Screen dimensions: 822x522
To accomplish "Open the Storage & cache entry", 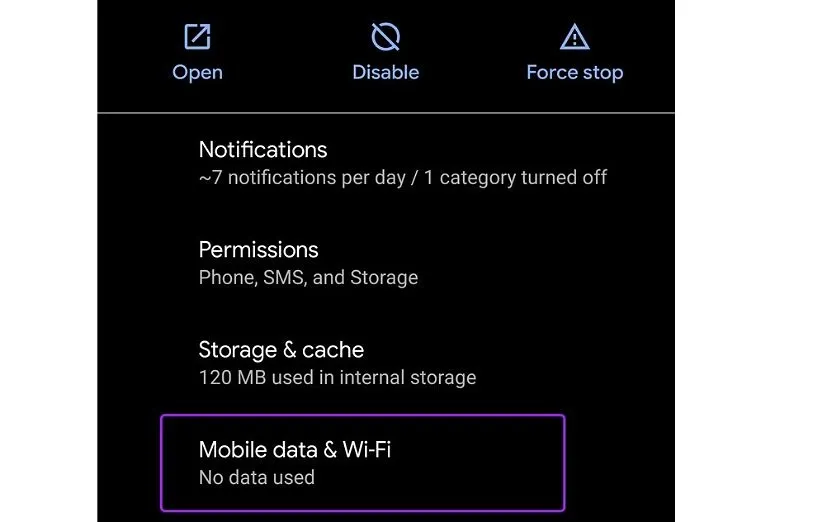I will point(281,350).
